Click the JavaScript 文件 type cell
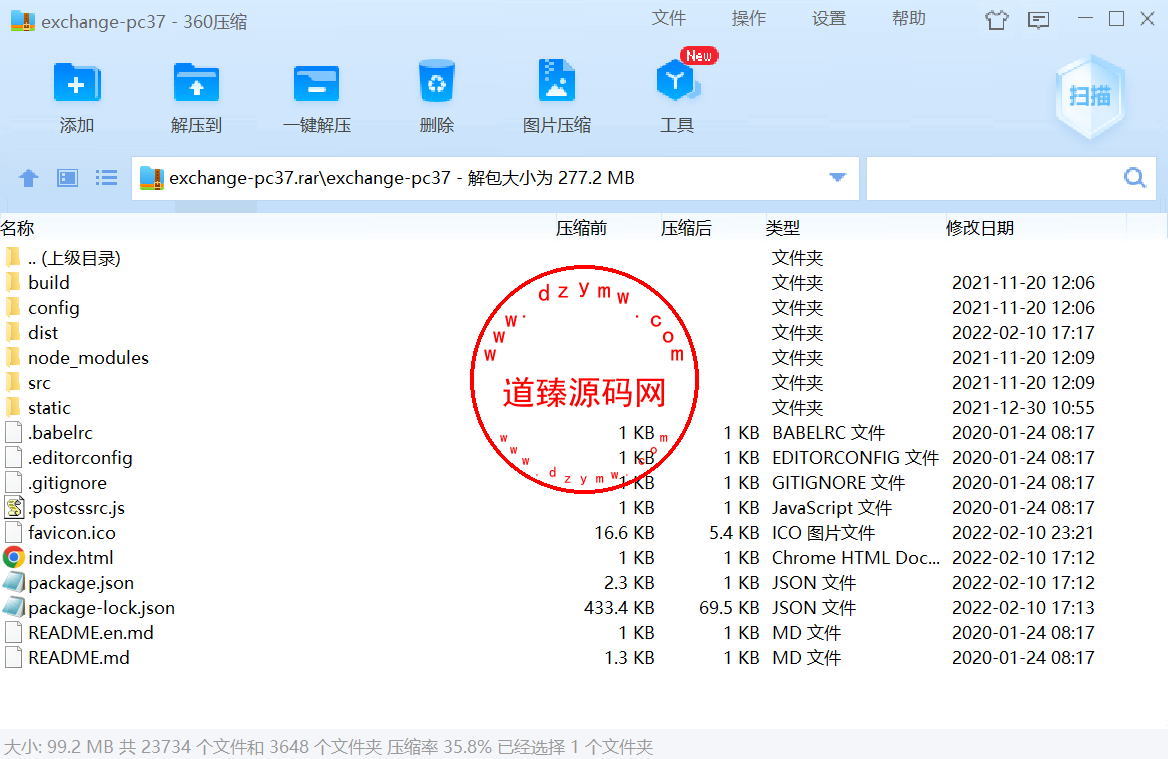This screenshot has width=1168, height=759. point(832,508)
